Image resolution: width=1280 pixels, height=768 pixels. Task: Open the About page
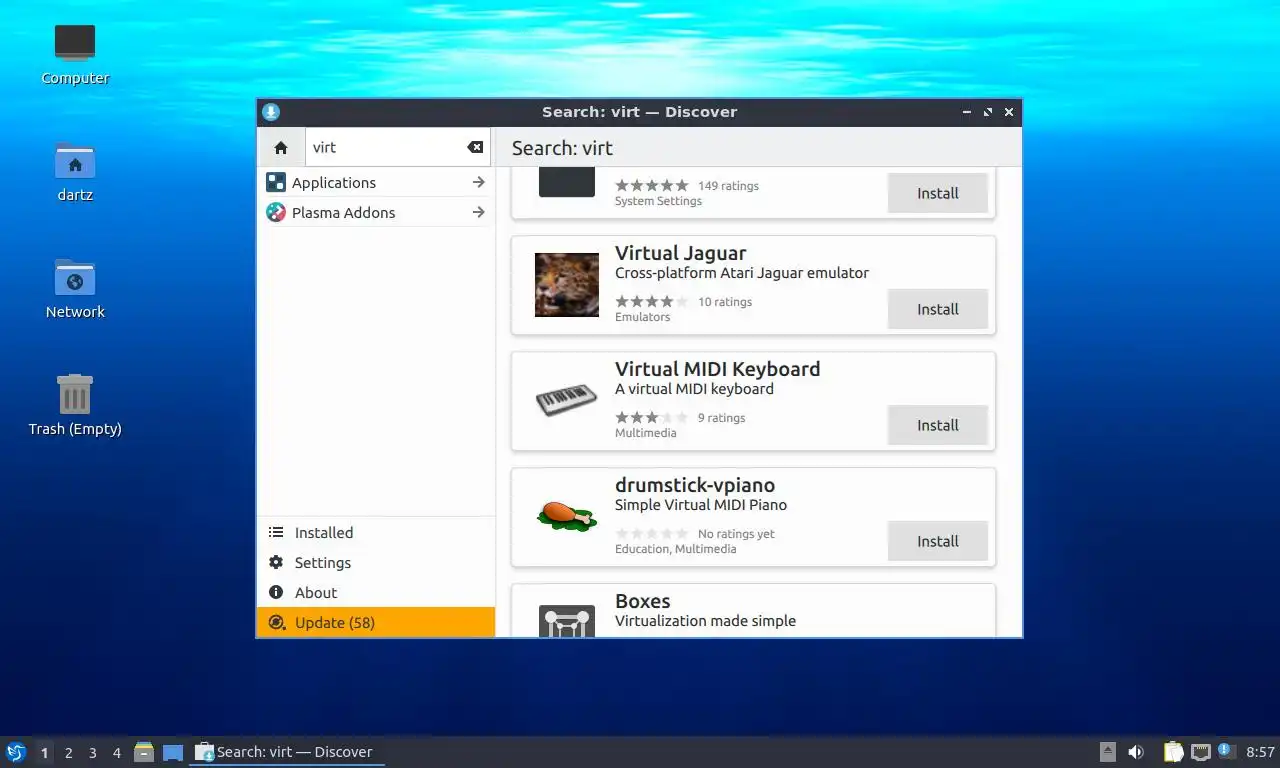376,593
